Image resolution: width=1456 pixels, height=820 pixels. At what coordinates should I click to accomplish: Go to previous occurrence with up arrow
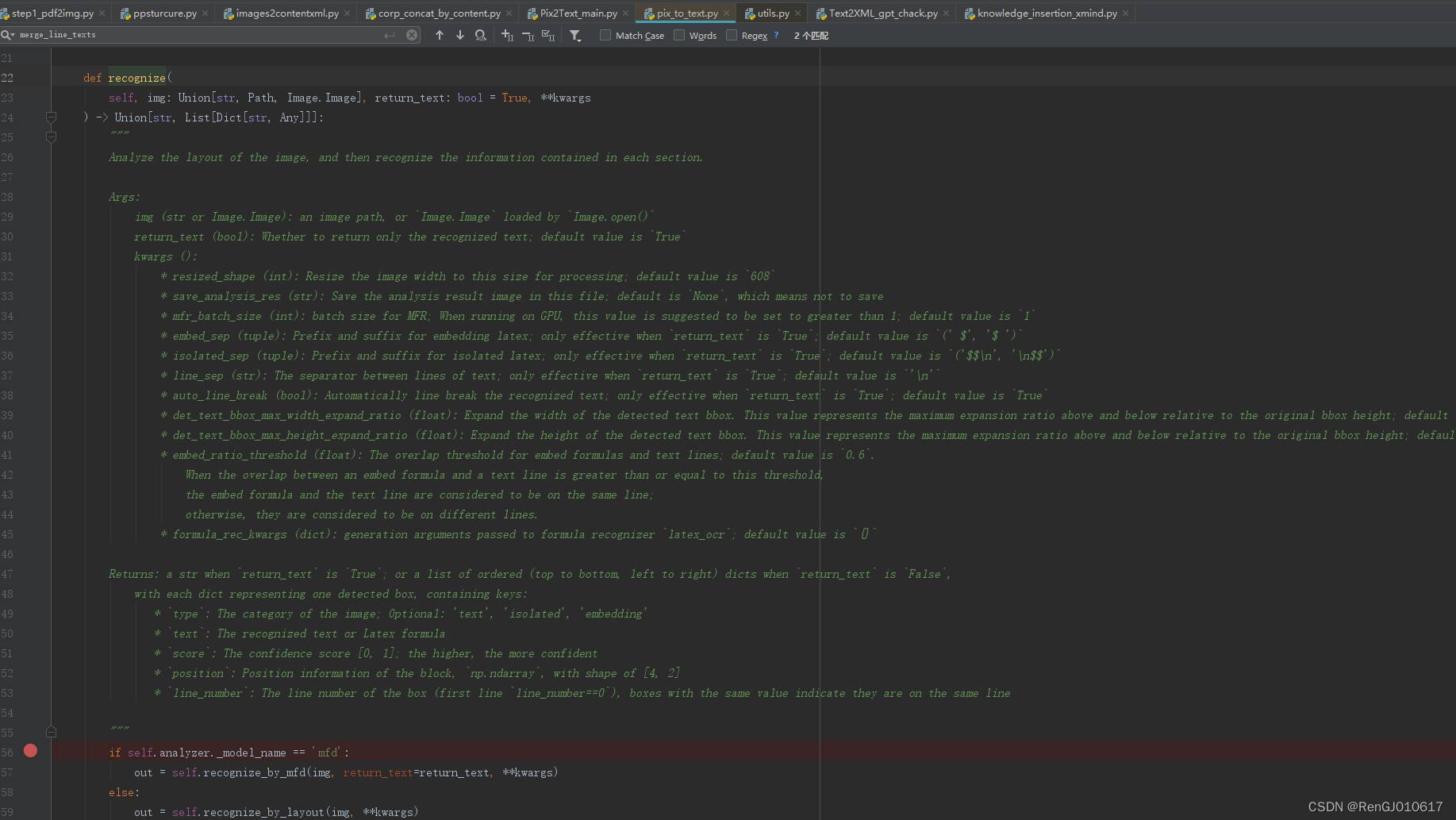[440, 35]
